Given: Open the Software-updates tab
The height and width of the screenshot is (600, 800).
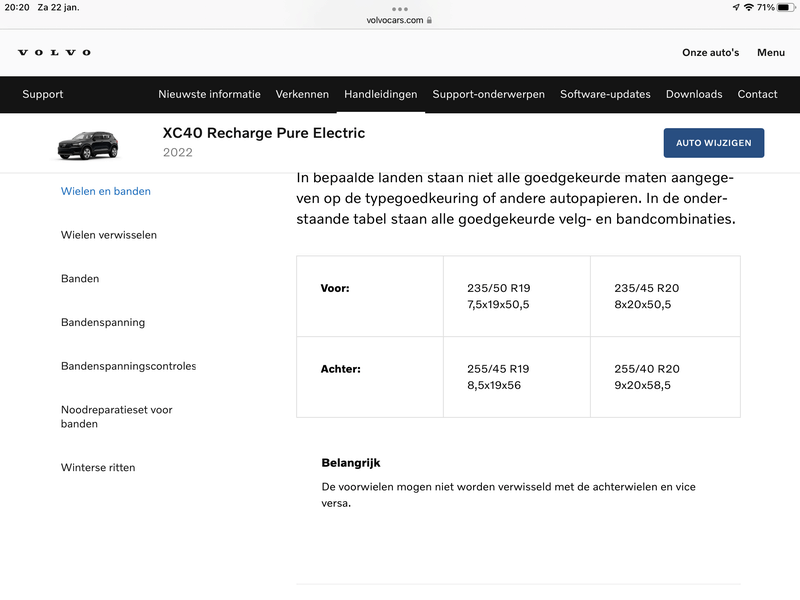Looking at the screenshot, I should (605, 94).
